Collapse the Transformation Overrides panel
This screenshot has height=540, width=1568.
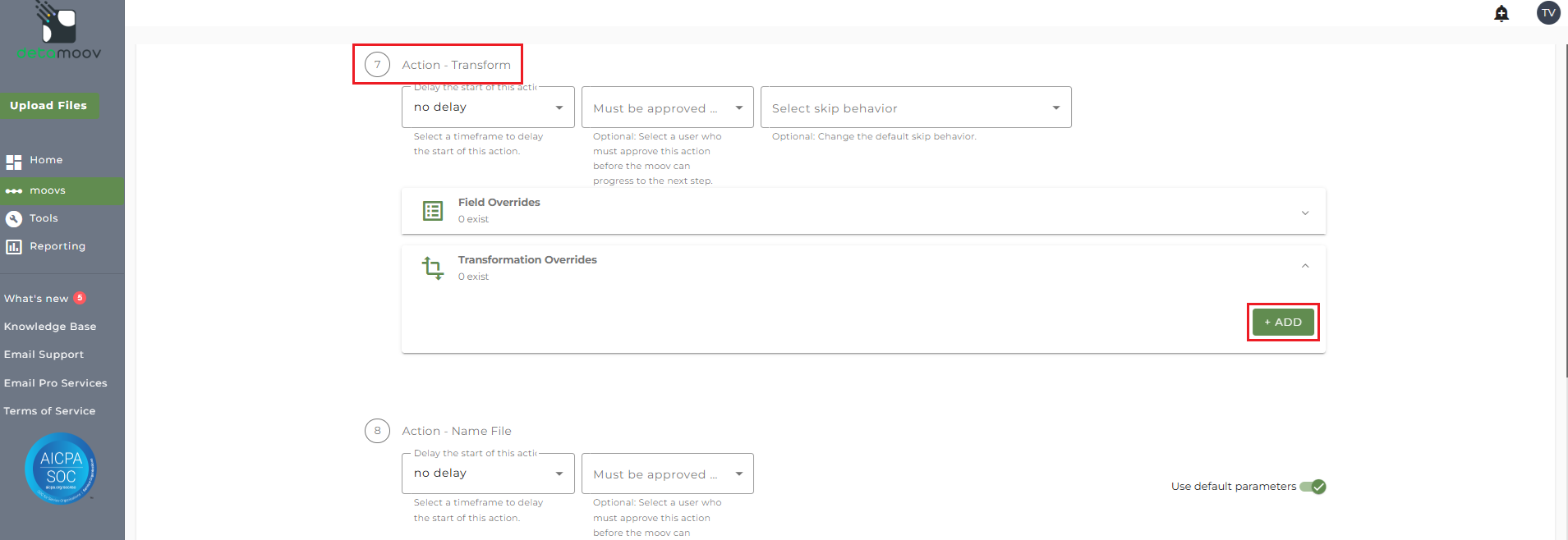point(1305,266)
